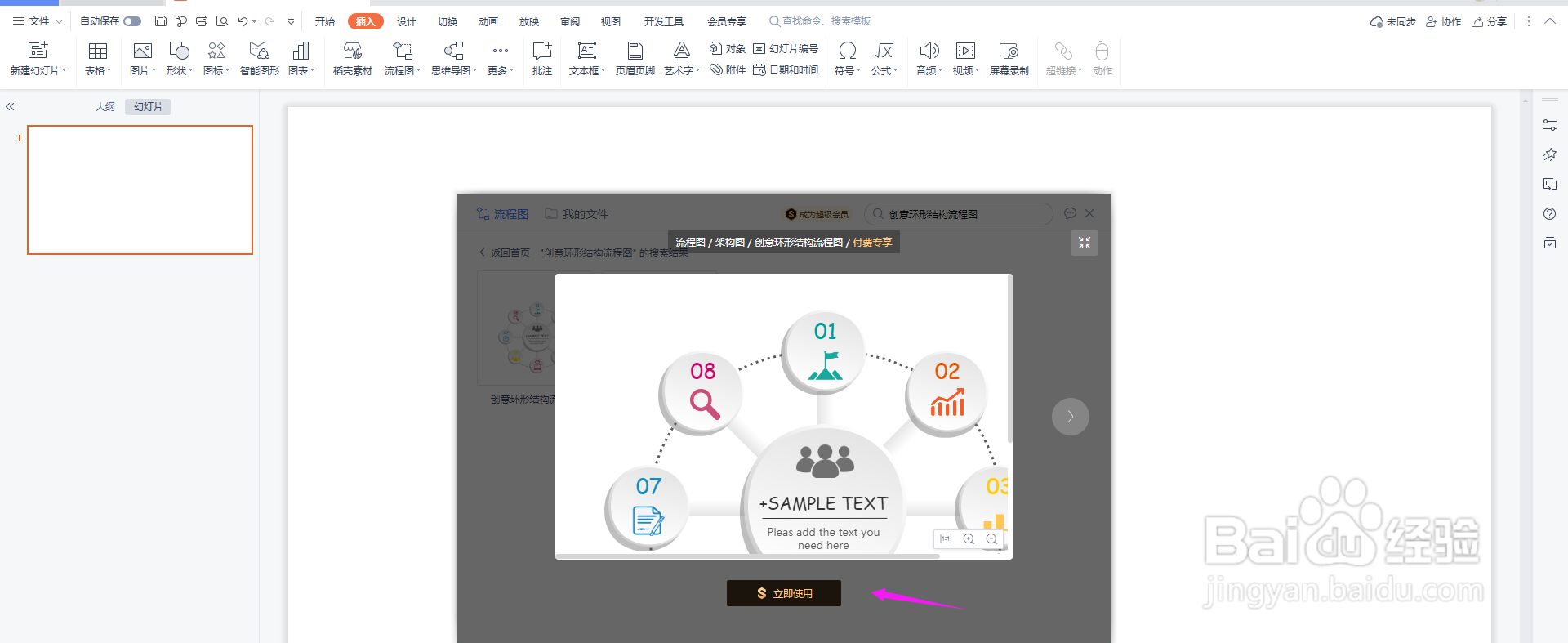Screen dimensions: 1568x643
Task: Expand the 文件 menu dropdown arrow
Action: click(x=59, y=21)
